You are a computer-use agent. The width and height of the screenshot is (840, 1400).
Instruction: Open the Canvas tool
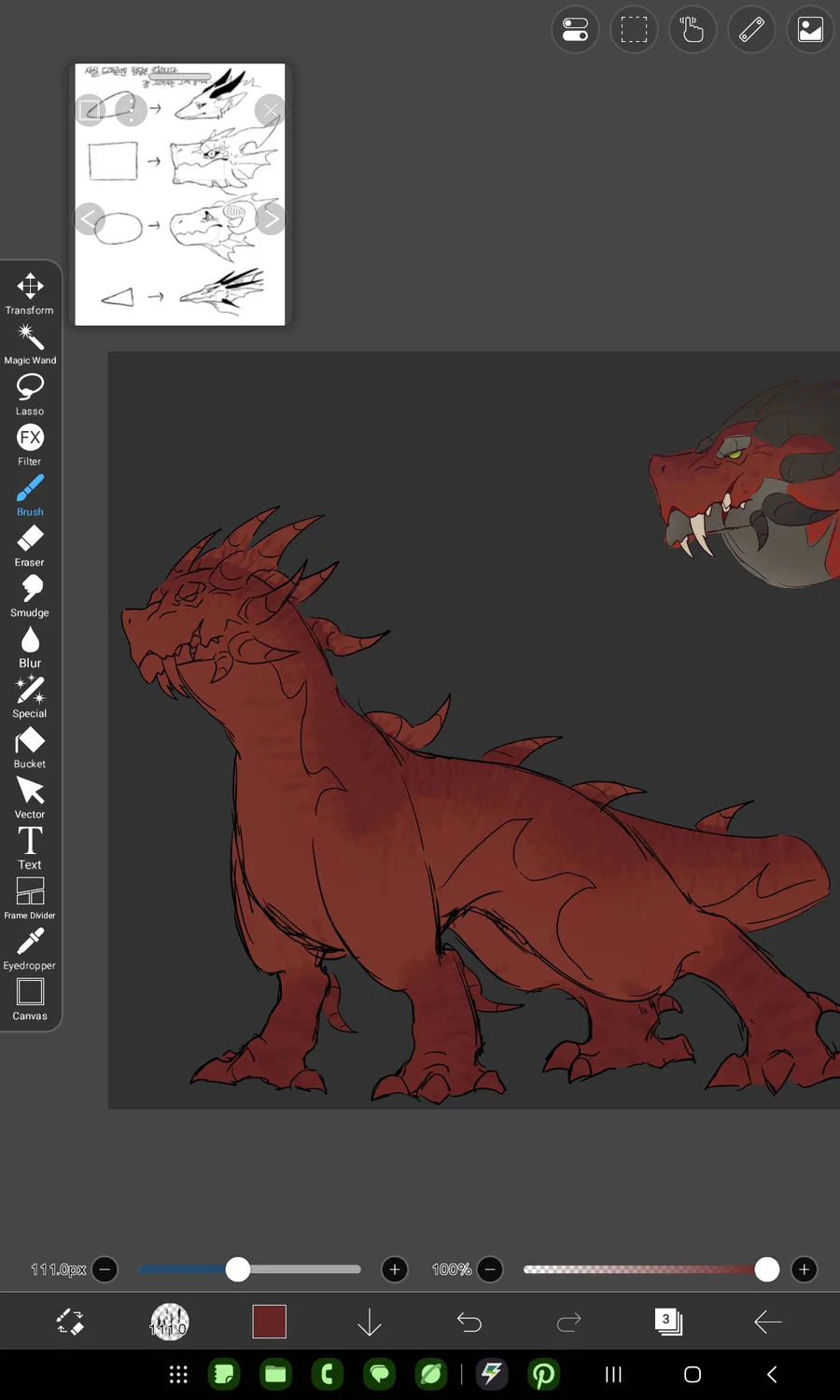pyautogui.click(x=30, y=999)
